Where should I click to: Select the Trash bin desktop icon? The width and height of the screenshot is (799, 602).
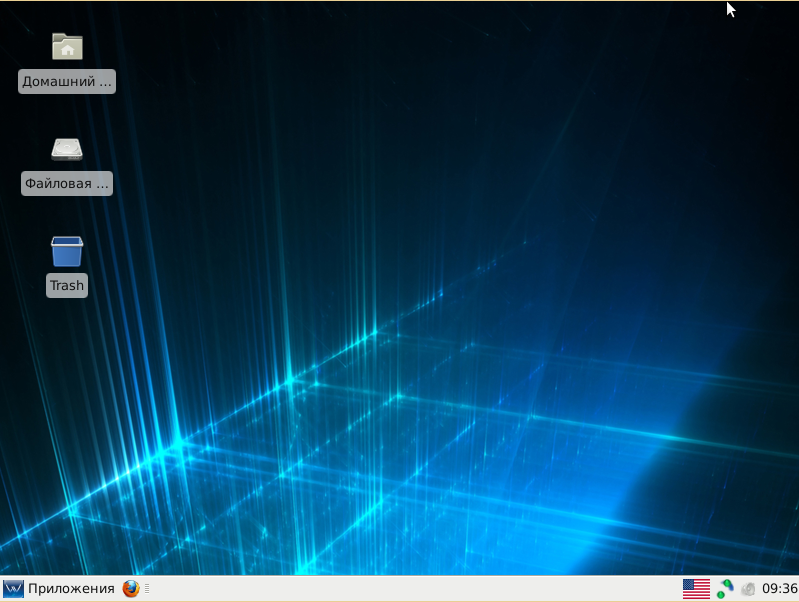tap(67, 251)
